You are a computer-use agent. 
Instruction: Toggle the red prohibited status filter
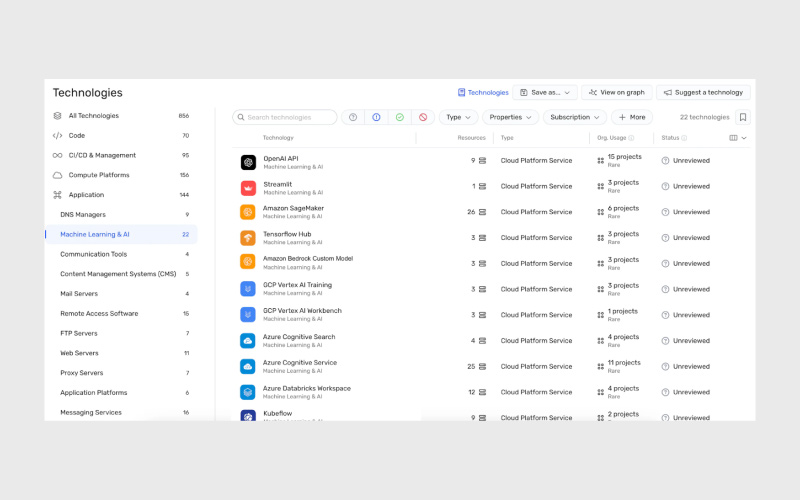pos(422,117)
